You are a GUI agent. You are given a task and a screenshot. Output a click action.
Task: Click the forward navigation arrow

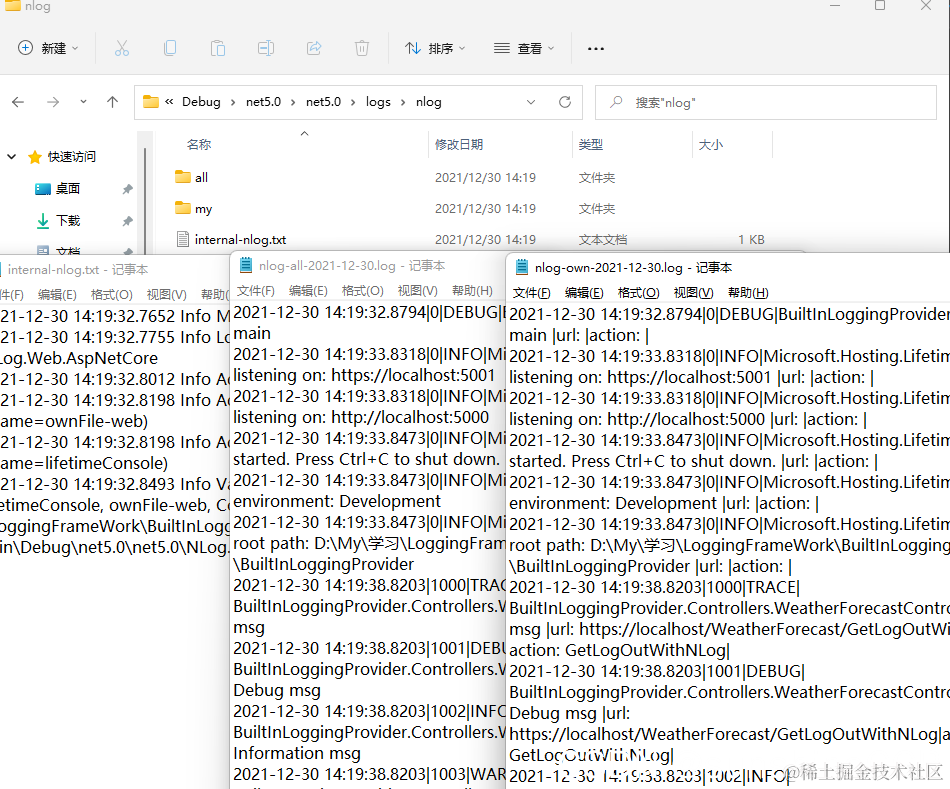click(53, 102)
